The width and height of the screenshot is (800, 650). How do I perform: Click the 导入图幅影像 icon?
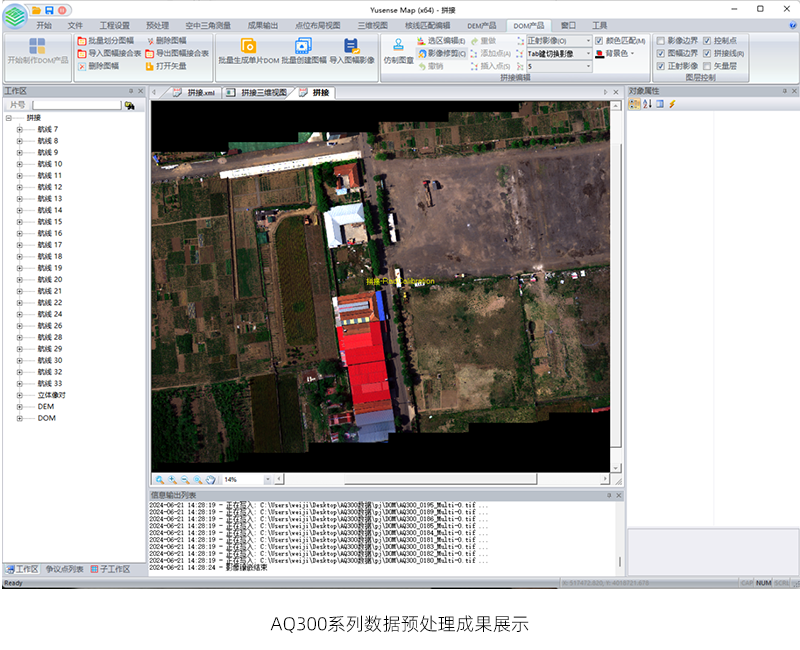click(x=351, y=46)
